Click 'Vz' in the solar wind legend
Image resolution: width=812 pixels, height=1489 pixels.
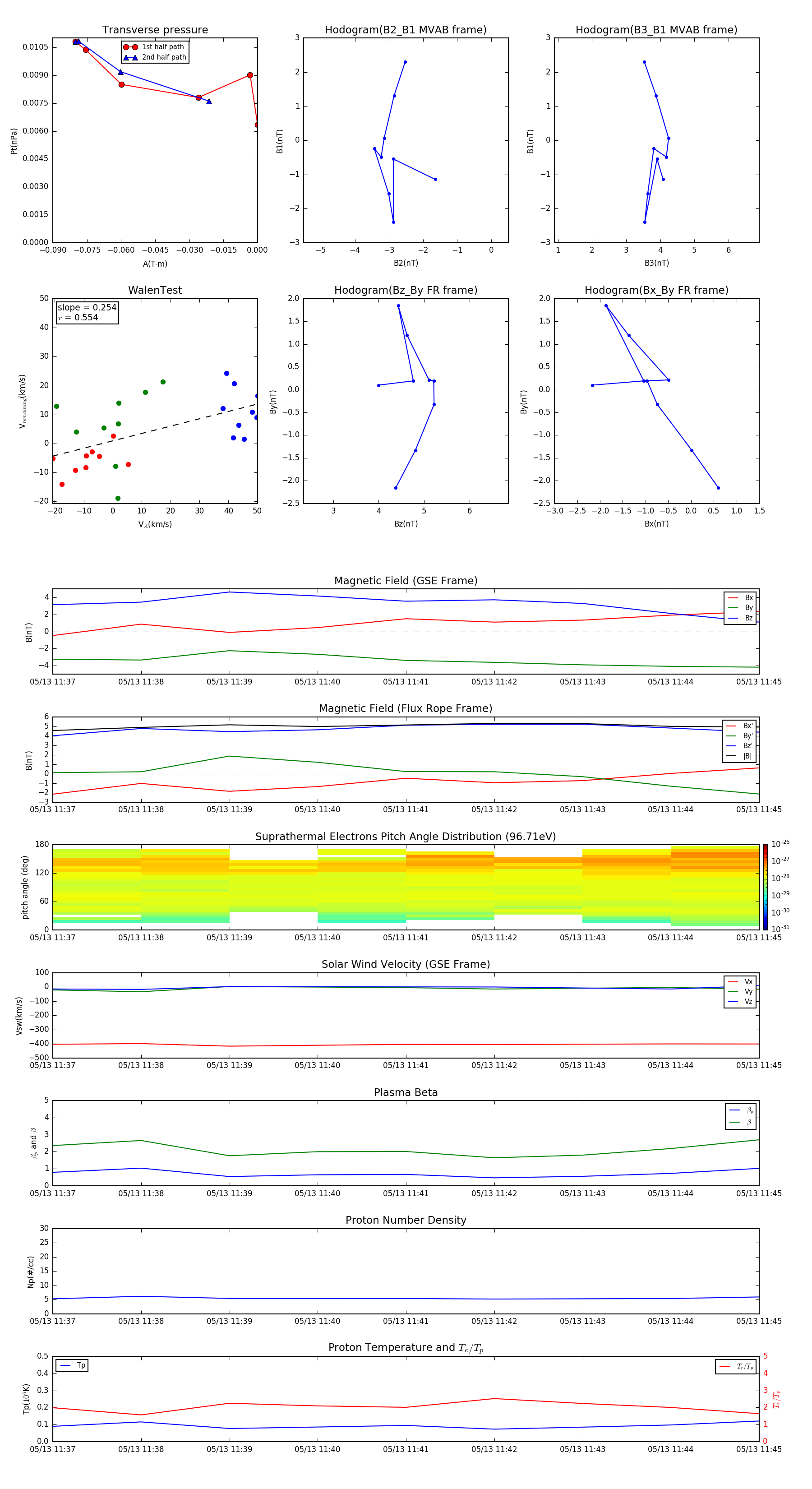(x=748, y=1002)
